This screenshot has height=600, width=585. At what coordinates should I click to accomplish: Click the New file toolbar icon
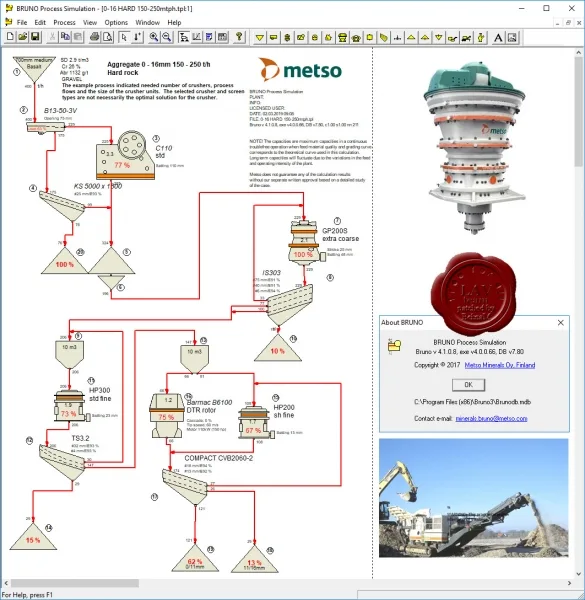point(10,37)
